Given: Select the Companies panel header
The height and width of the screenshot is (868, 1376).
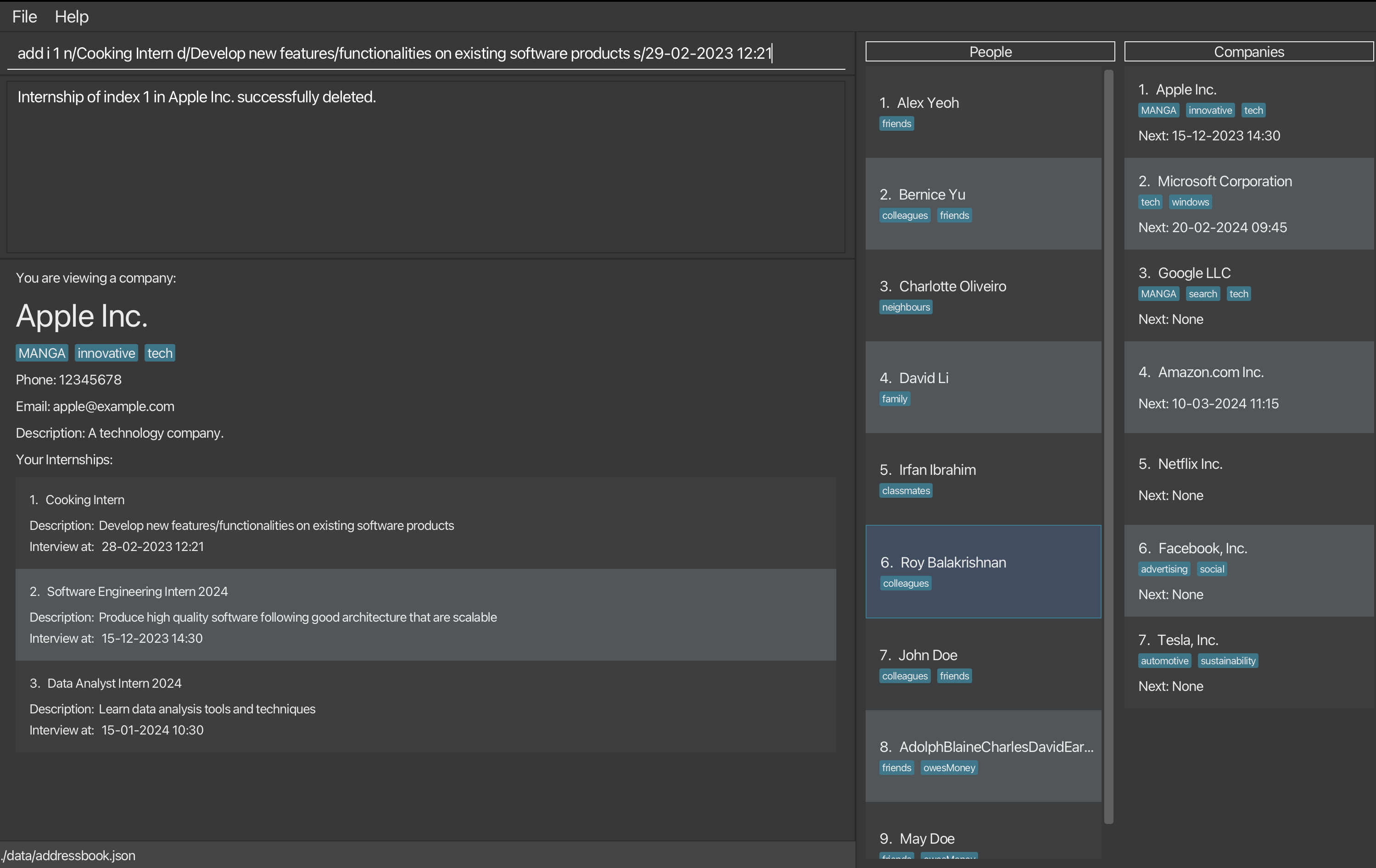Looking at the screenshot, I should 1248,51.
